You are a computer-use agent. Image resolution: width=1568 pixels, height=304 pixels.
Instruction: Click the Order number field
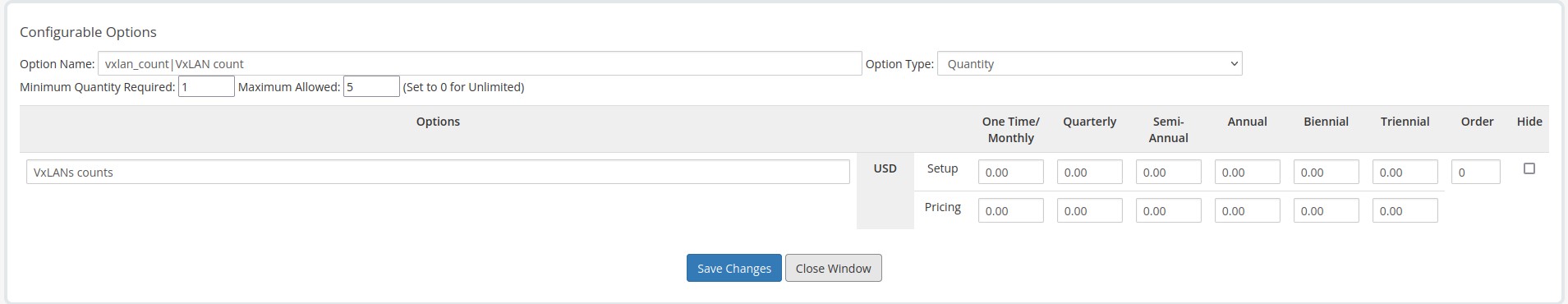(1475, 172)
